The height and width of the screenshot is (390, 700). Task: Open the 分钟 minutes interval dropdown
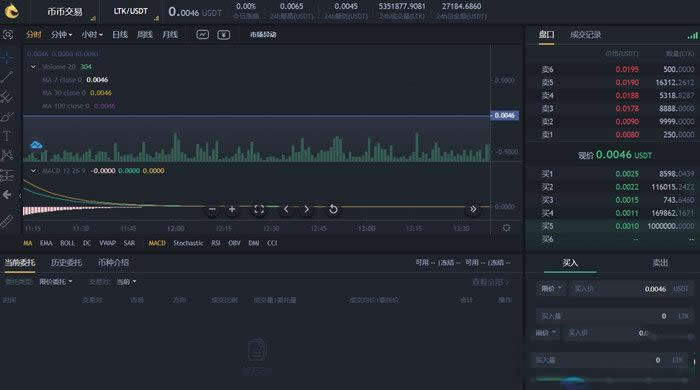(62, 34)
